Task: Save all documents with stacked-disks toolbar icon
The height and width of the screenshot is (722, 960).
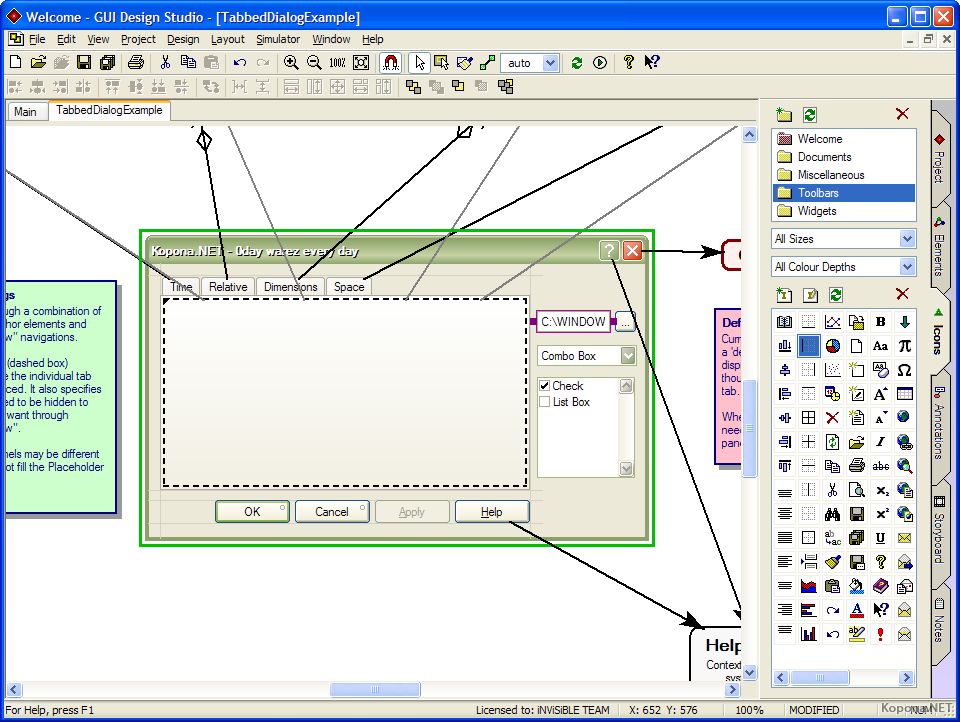Action: [x=108, y=62]
